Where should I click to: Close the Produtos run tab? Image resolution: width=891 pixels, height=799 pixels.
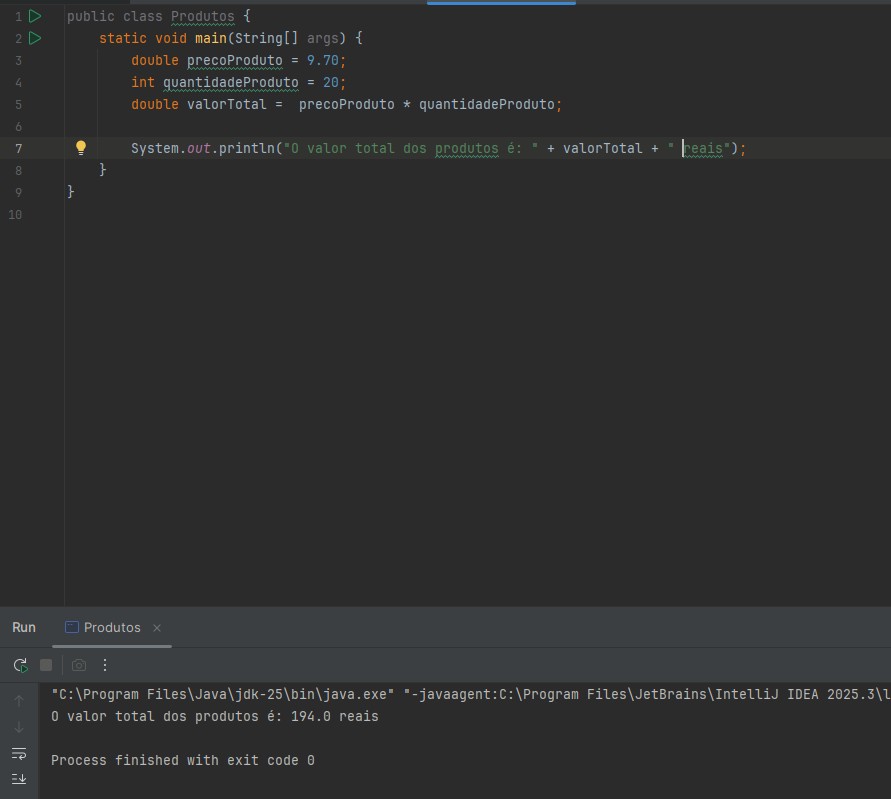coord(157,628)
